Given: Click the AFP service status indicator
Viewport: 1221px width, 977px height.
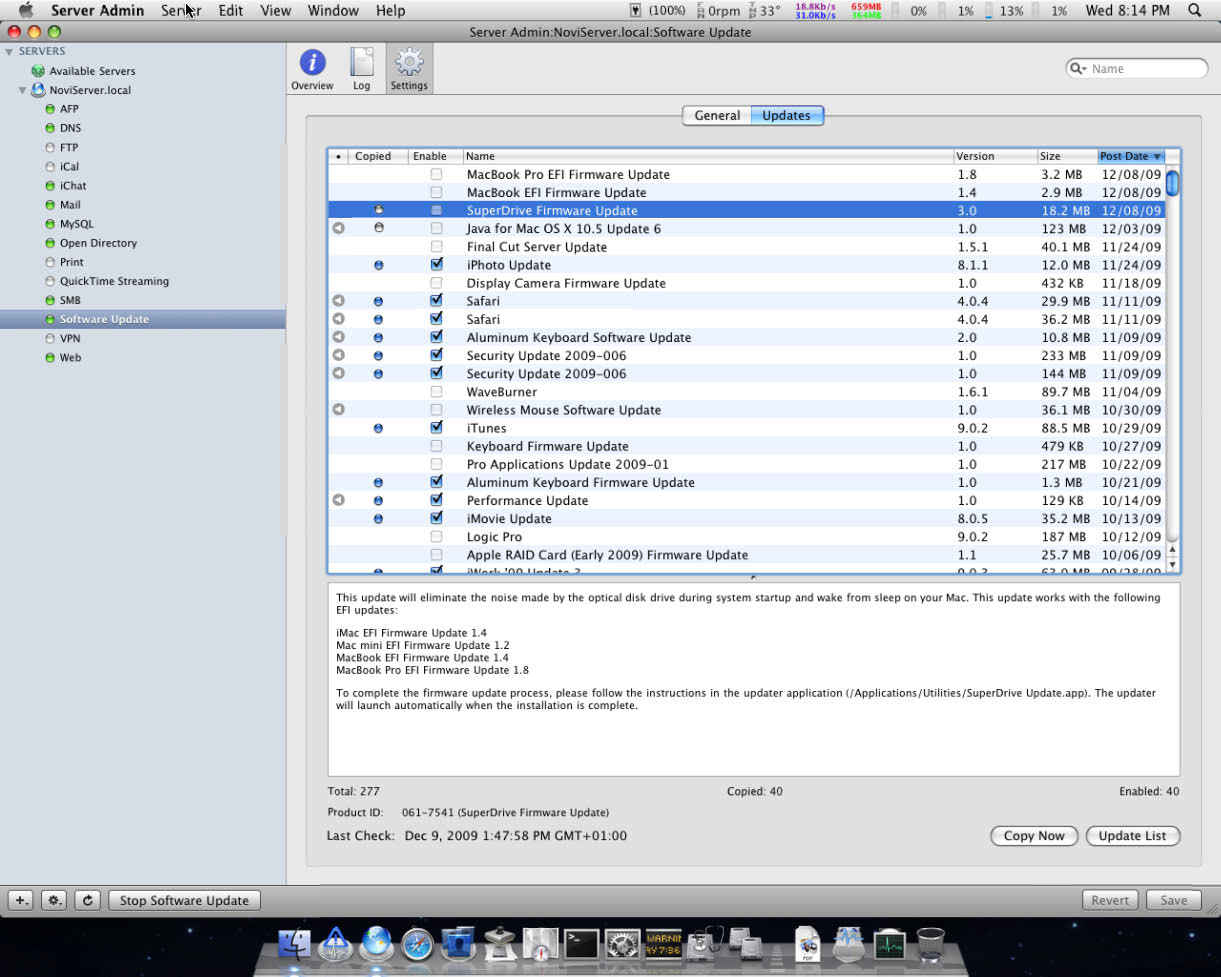Looking at the screenshot, I should [x=50, y=109].
